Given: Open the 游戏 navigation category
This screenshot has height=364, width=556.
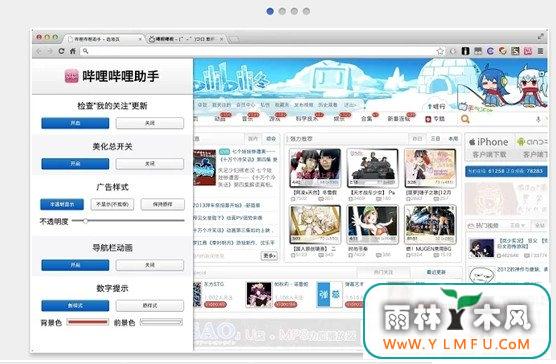Looking at the screenshot, I should [275, 119].
